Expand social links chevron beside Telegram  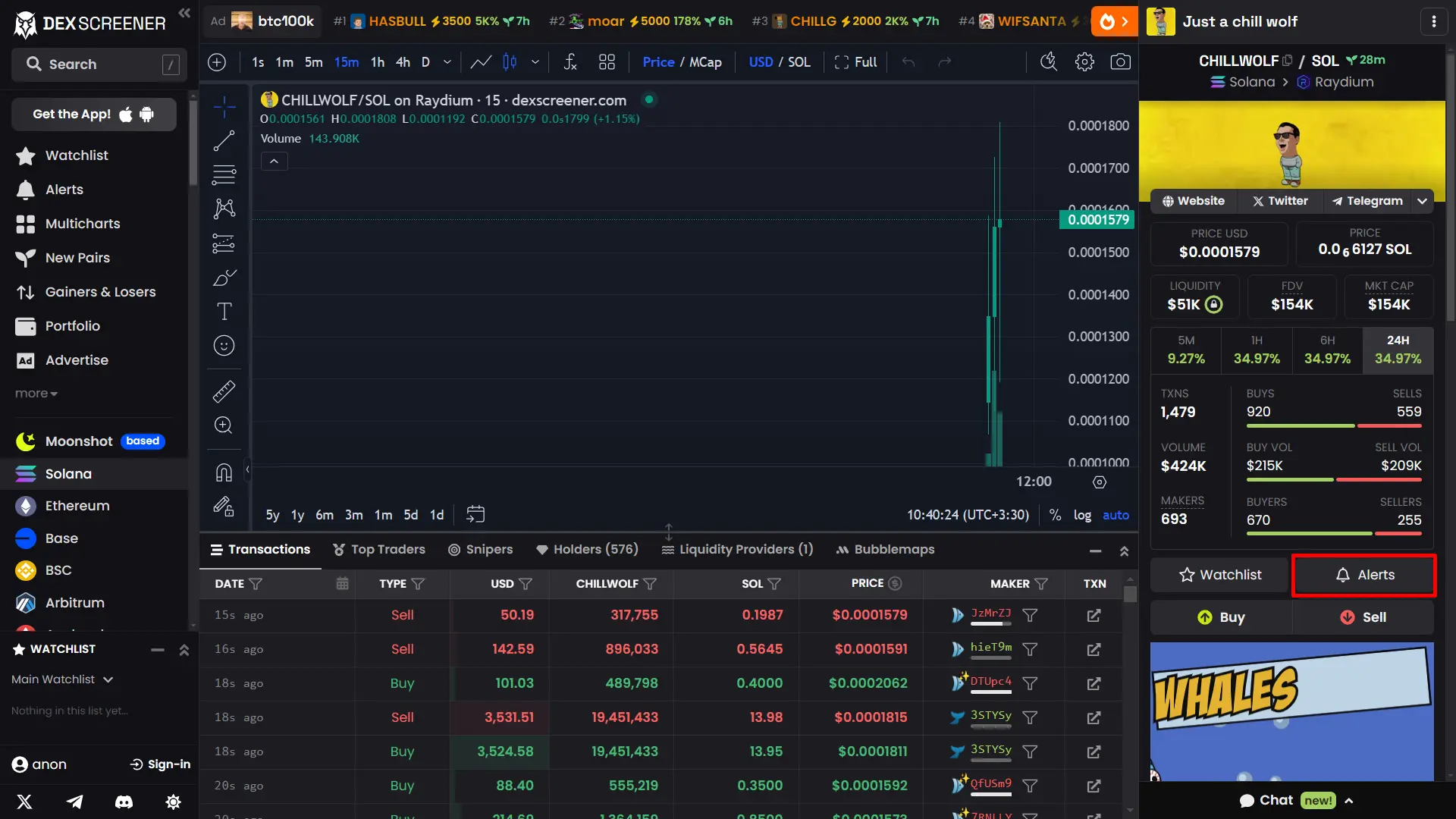[1423, 201]
